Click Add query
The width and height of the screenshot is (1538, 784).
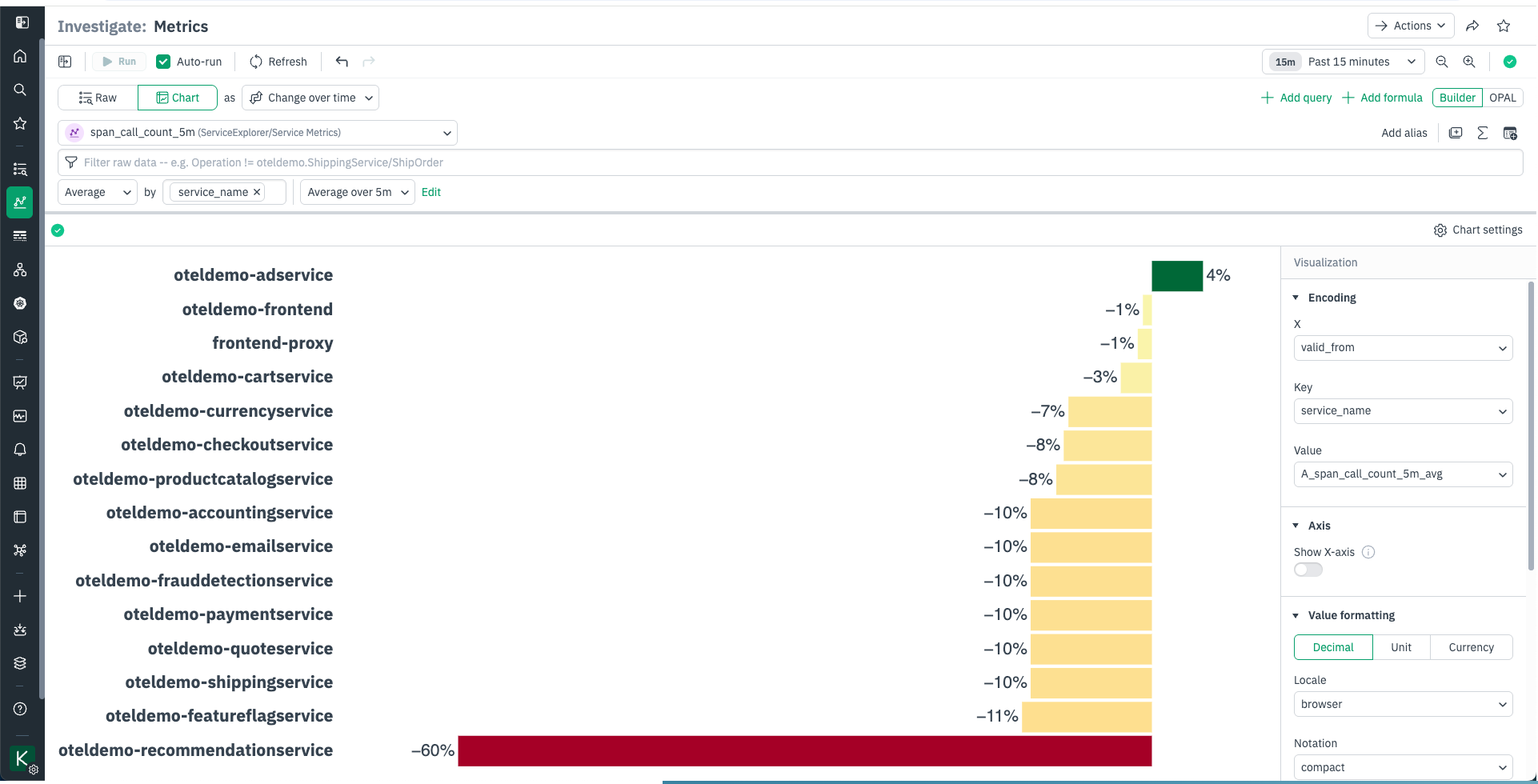1296,98
